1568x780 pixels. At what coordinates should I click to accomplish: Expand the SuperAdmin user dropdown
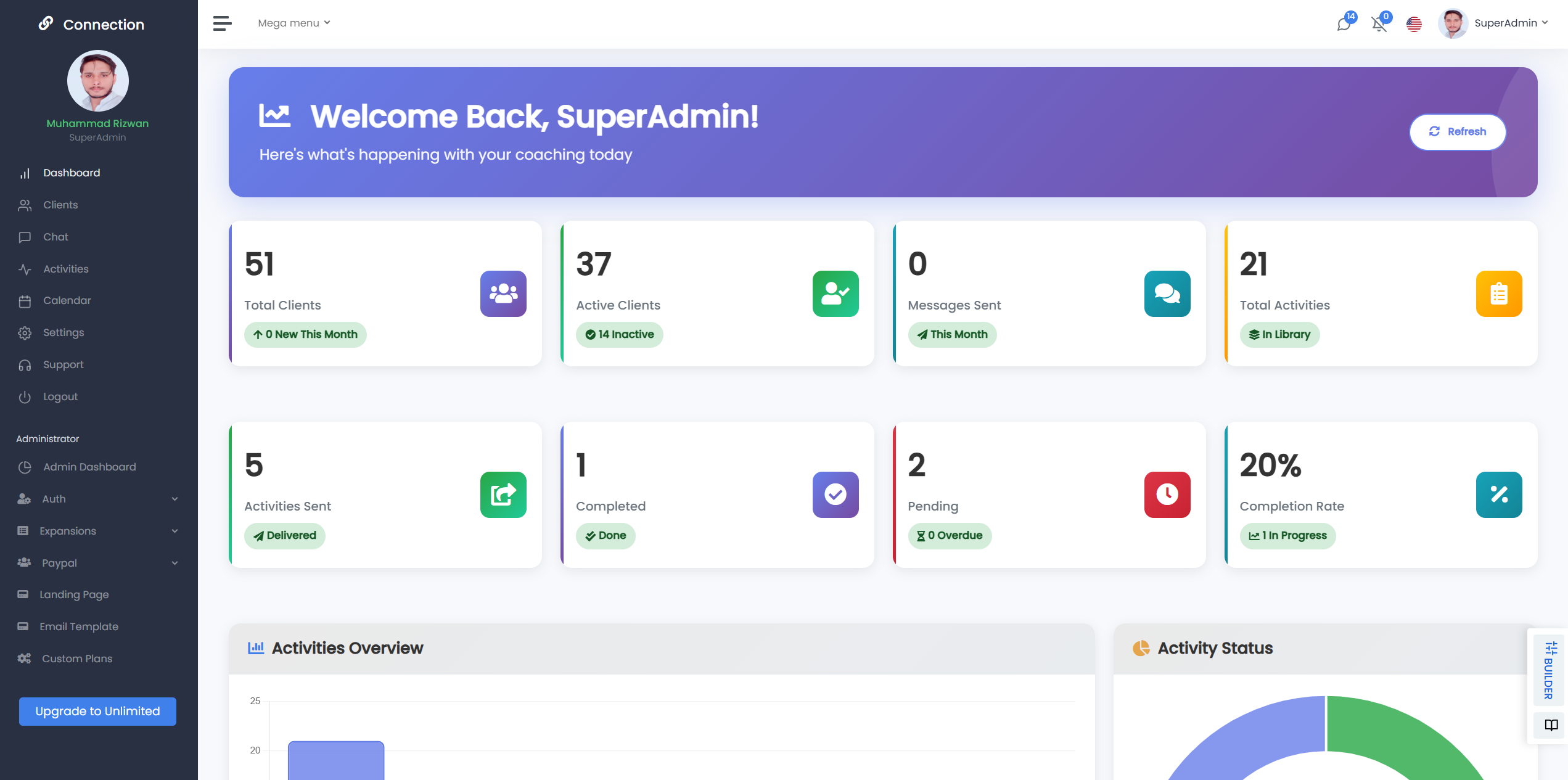click(1510, 23)
